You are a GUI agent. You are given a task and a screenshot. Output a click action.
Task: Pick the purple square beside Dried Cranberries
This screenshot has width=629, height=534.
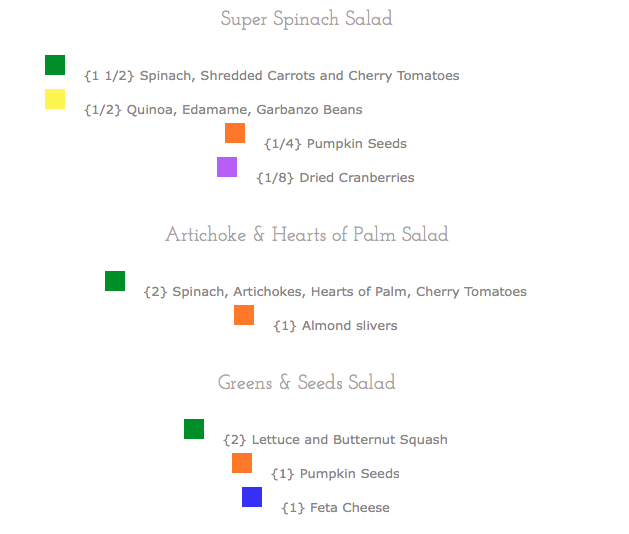pyautogui.click(x=227, y=167)
